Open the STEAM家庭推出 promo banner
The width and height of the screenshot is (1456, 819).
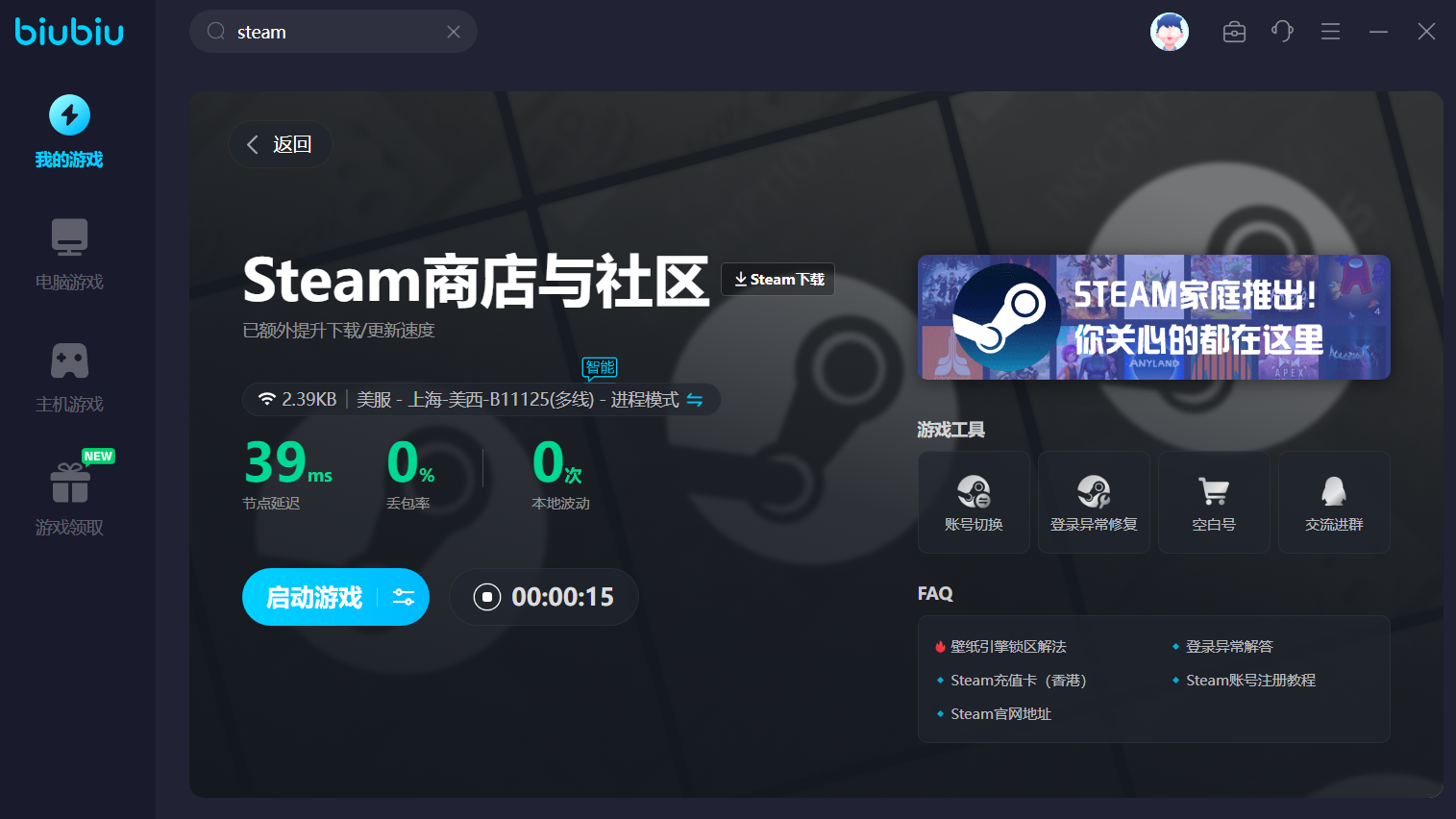[1154, 317]
